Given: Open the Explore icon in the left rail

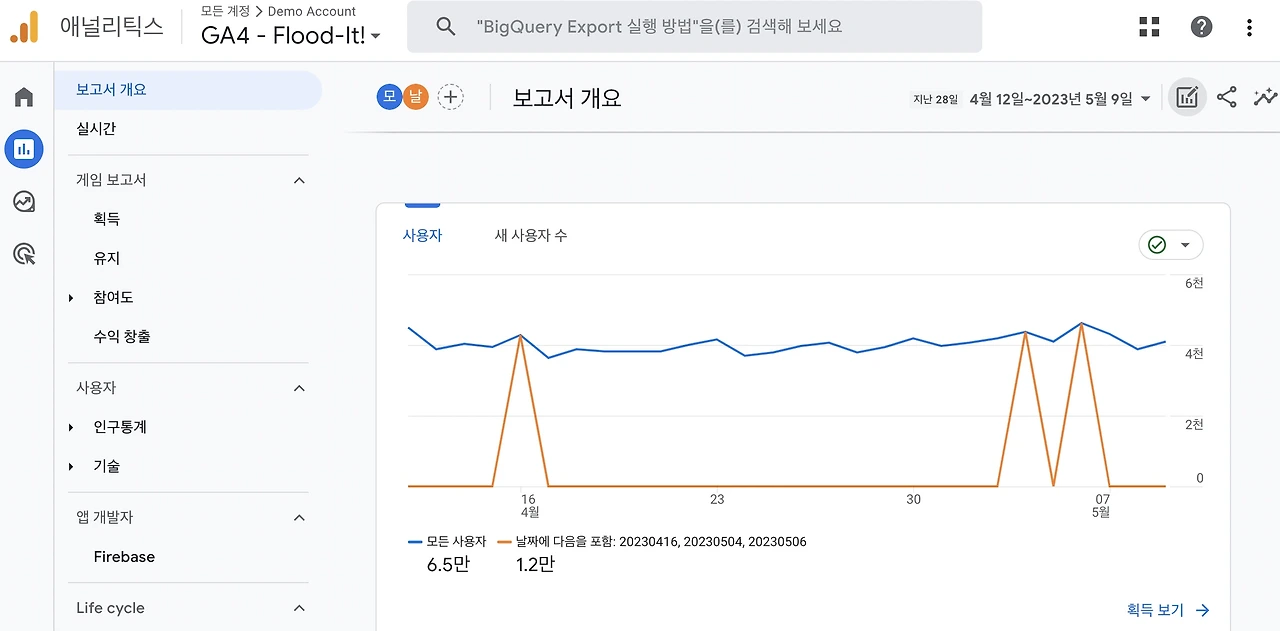Looking at the screenshot, I should coord(24,201).
